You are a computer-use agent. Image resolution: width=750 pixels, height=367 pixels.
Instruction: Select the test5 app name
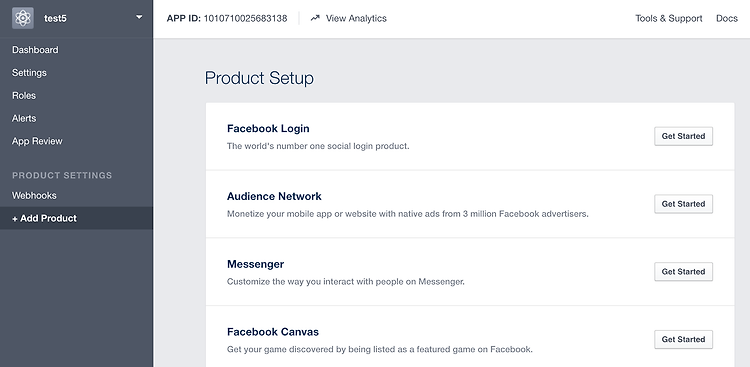click(55, 19)
